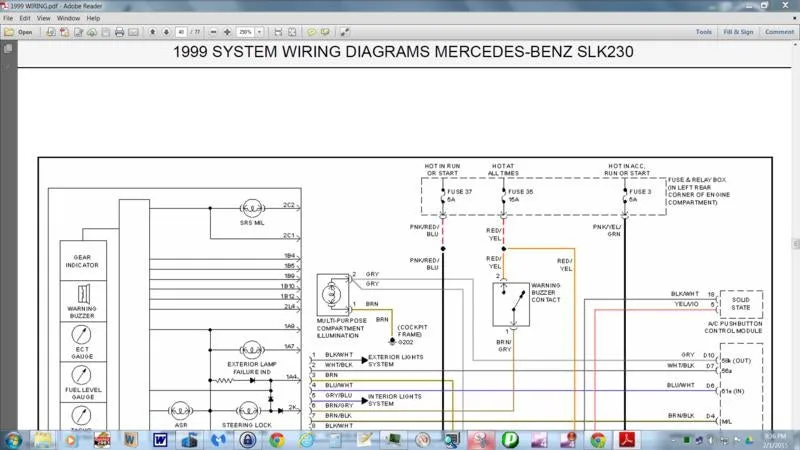Image resolution: width=800 pixels, height=450 pixels.
Task: Open the View menu
Action: pos(43,18)
